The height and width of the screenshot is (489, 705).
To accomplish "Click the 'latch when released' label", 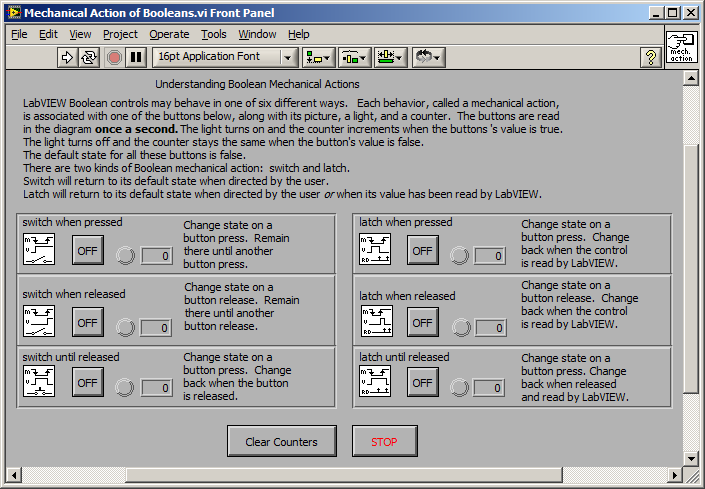I will pos(407,296).
